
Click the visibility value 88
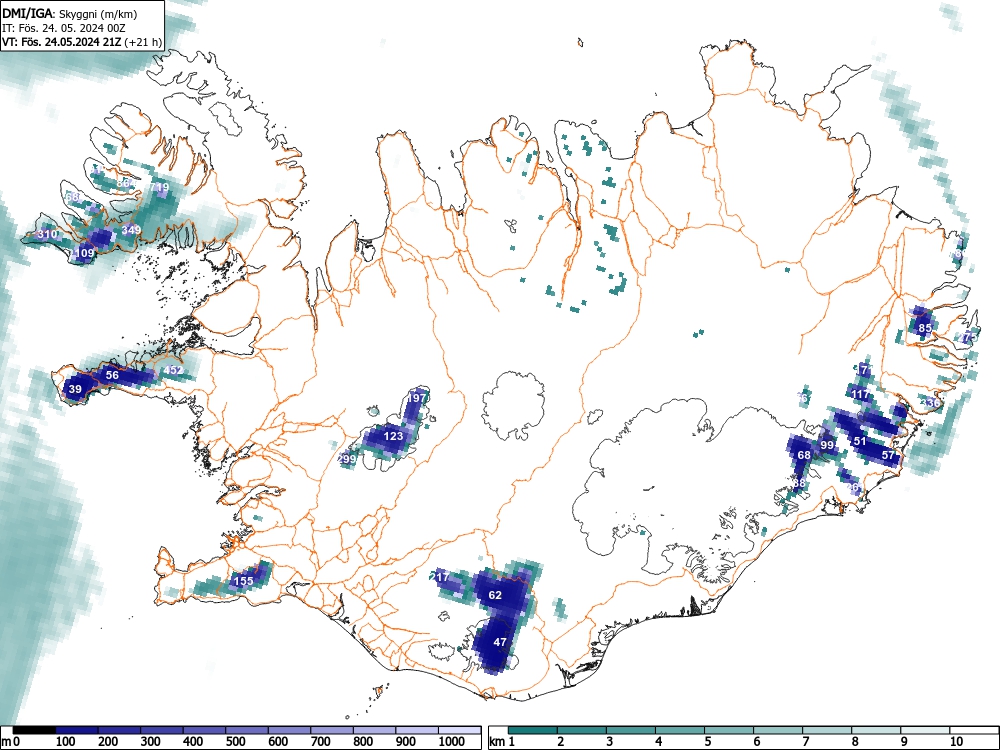click(799, 483)
